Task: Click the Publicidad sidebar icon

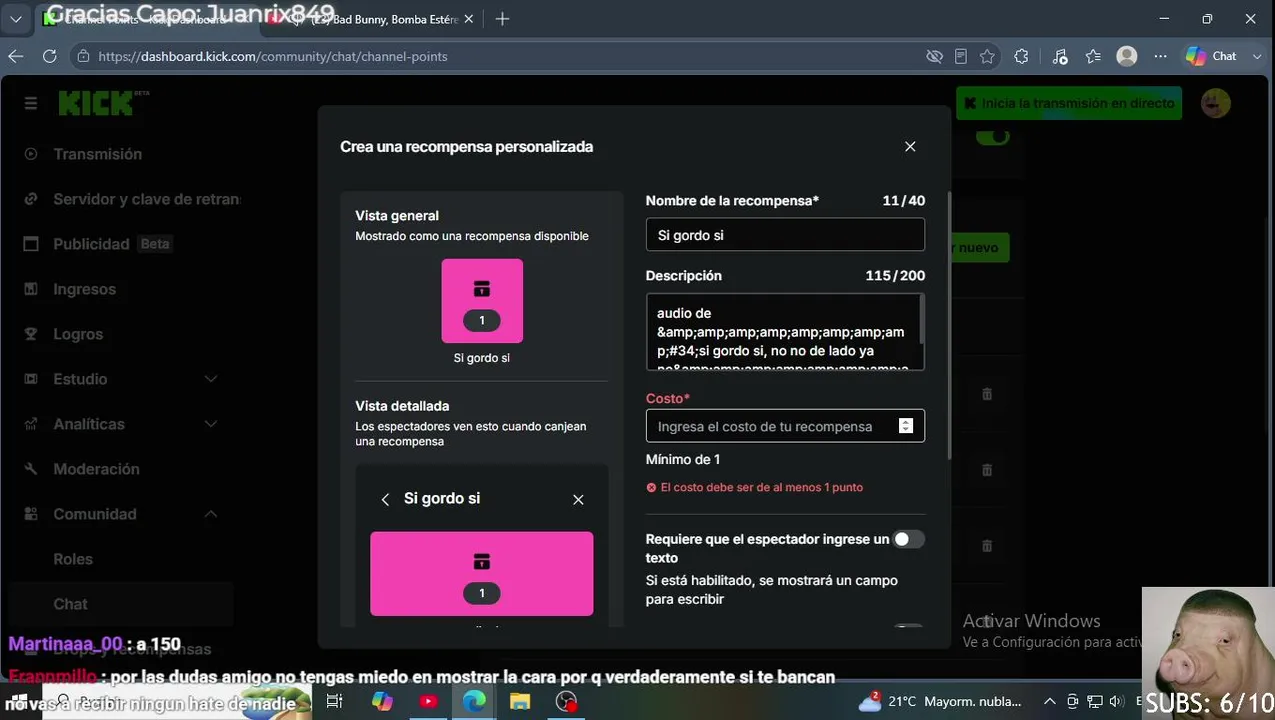Action: coord(31,244)
